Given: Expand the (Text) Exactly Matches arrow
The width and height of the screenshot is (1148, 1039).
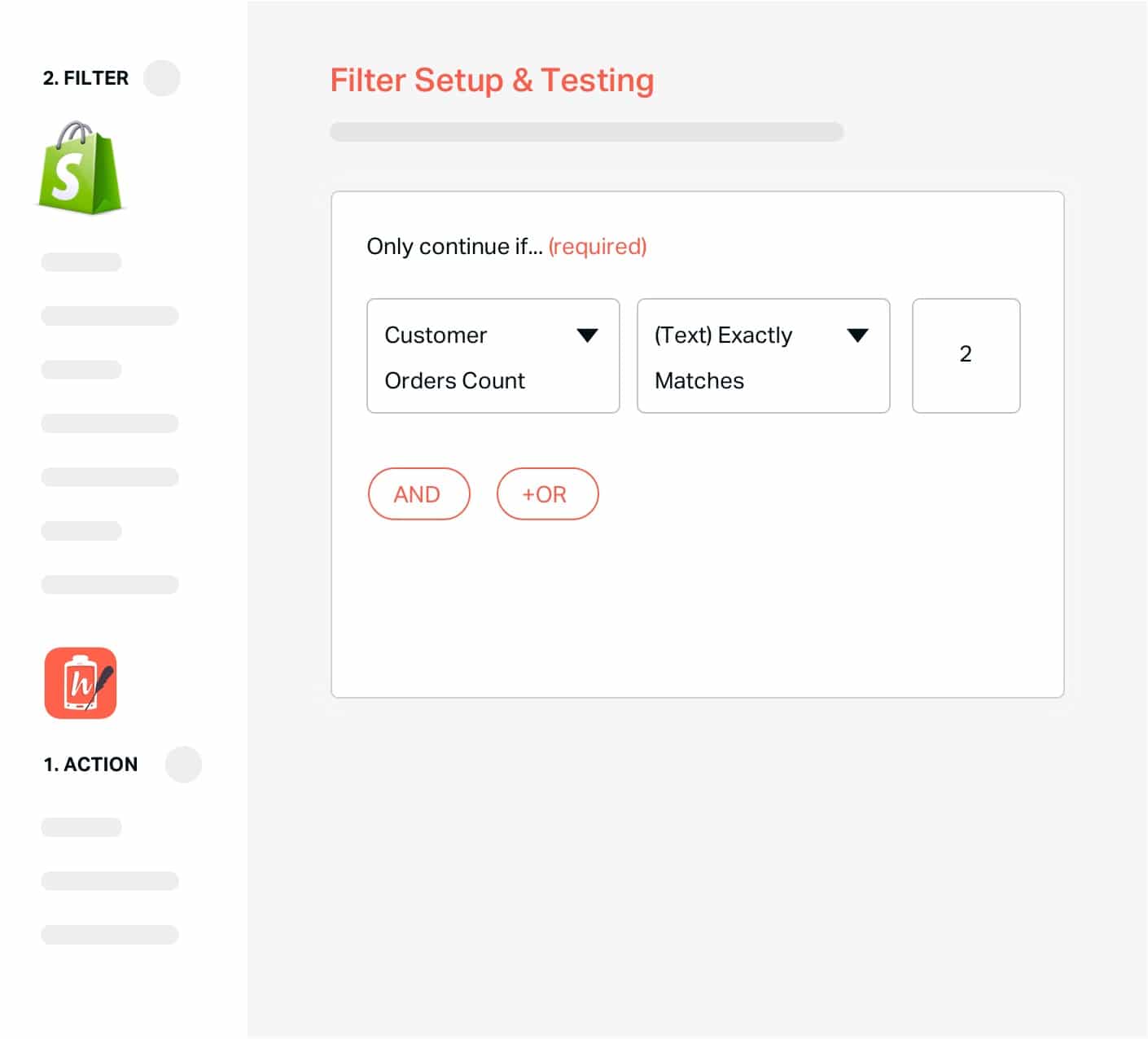Looking at the screenshot, I should pos(858,335).
